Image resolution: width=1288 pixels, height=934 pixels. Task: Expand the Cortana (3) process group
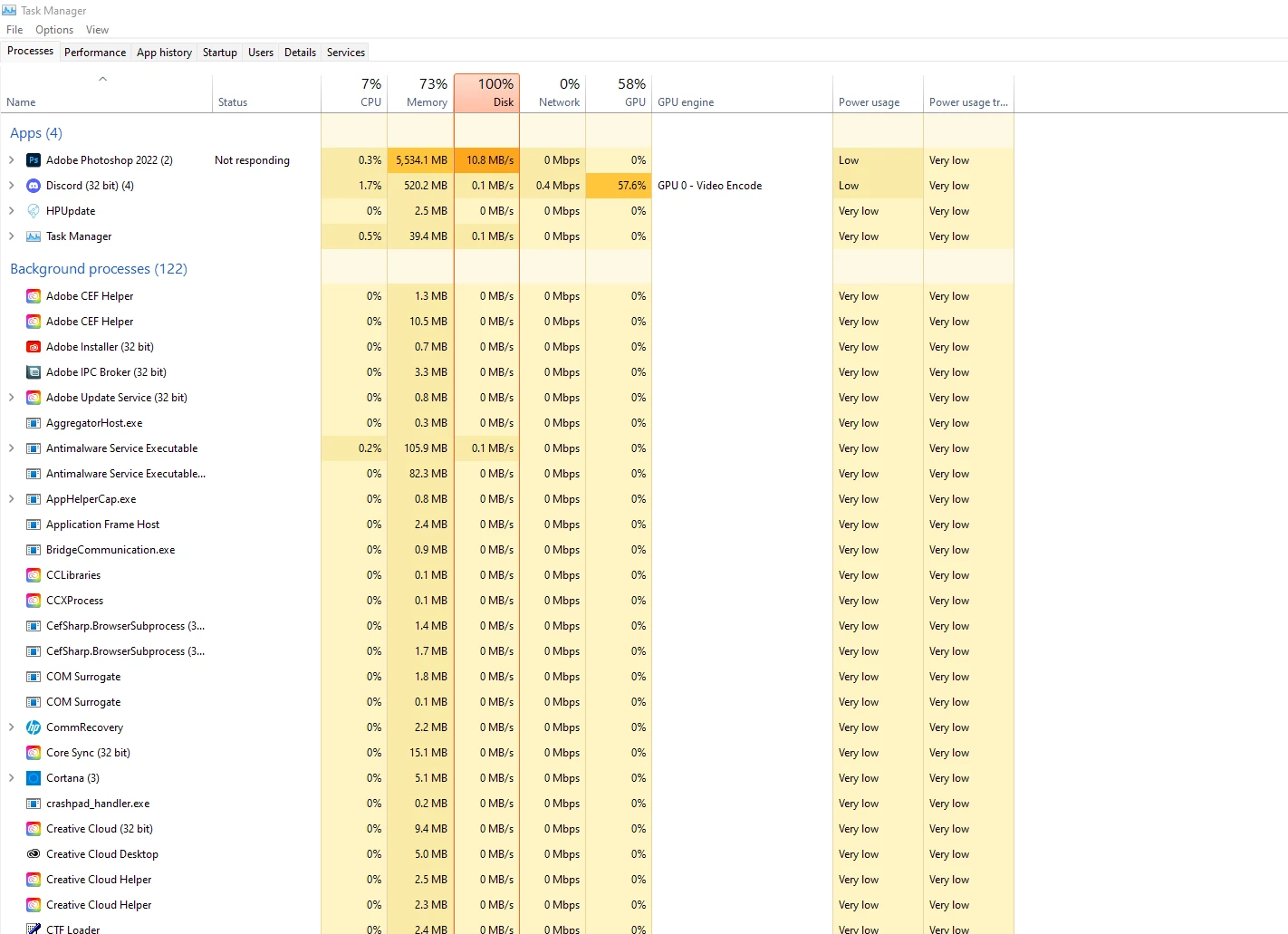(x=11, y=778)
